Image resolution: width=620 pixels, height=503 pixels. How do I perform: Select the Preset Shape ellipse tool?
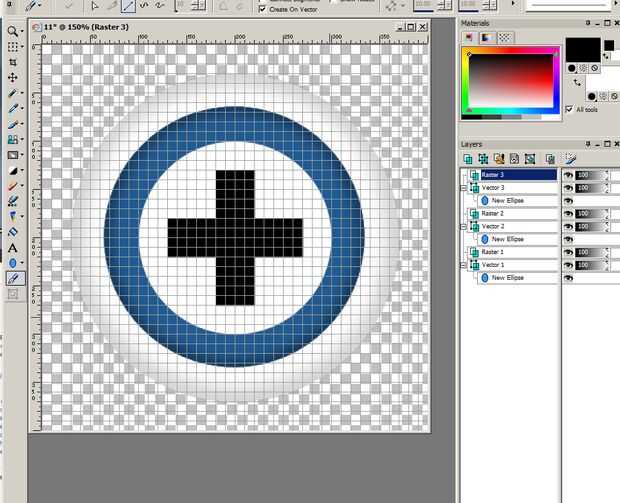tap(12, 263)
